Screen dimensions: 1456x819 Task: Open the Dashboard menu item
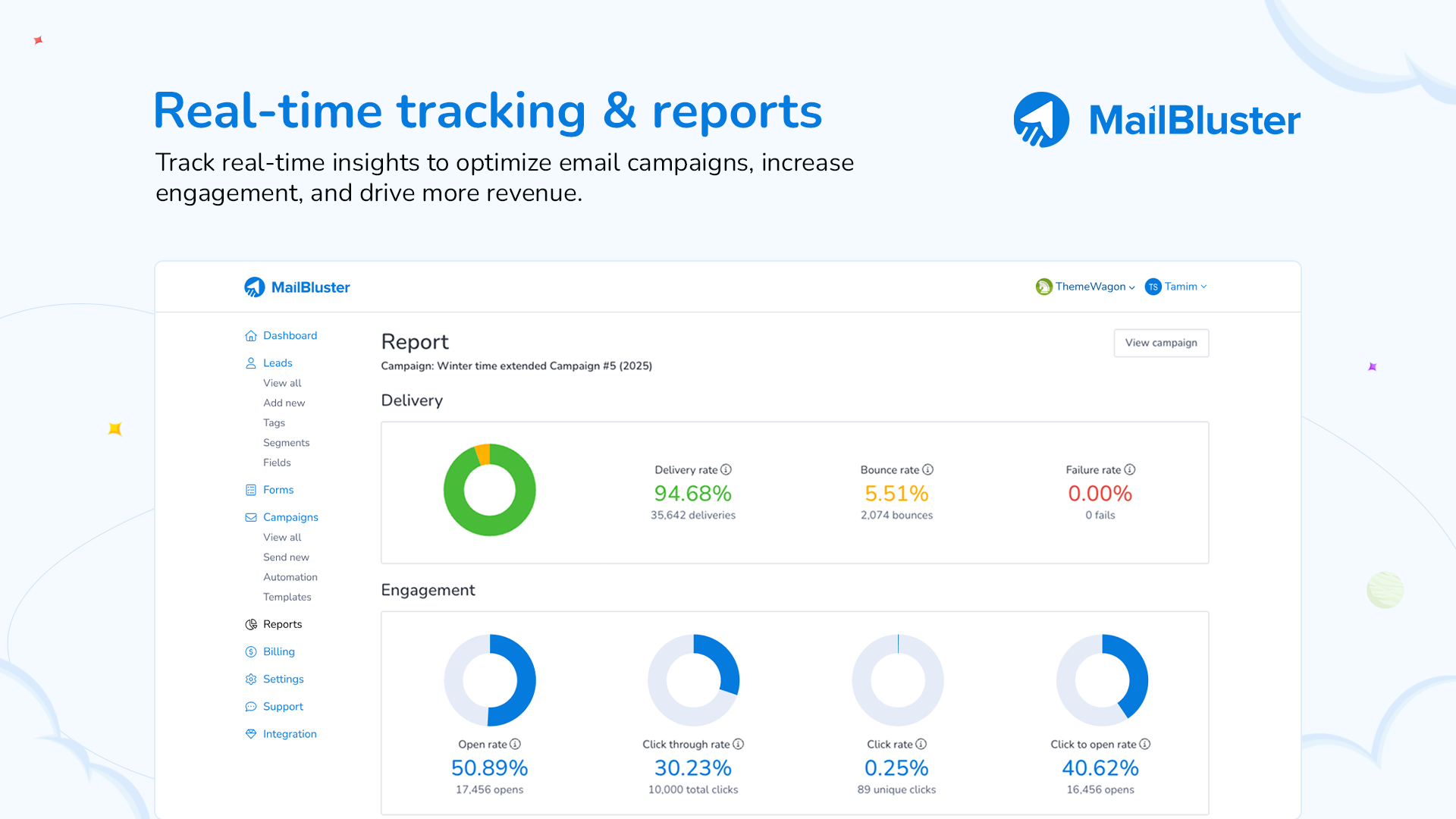[290, 336]
